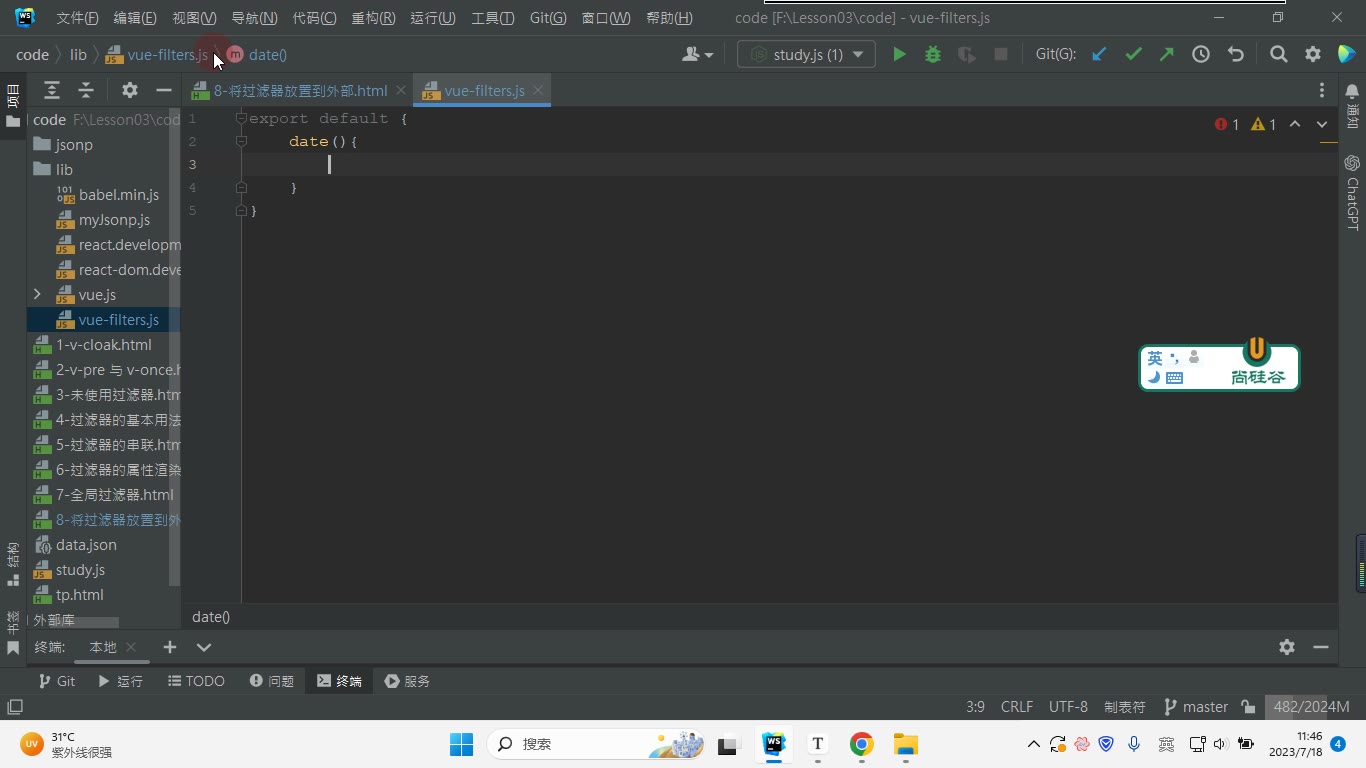Switch to the 8-将过滤器放置到外部.html tab

pos(300,90)
